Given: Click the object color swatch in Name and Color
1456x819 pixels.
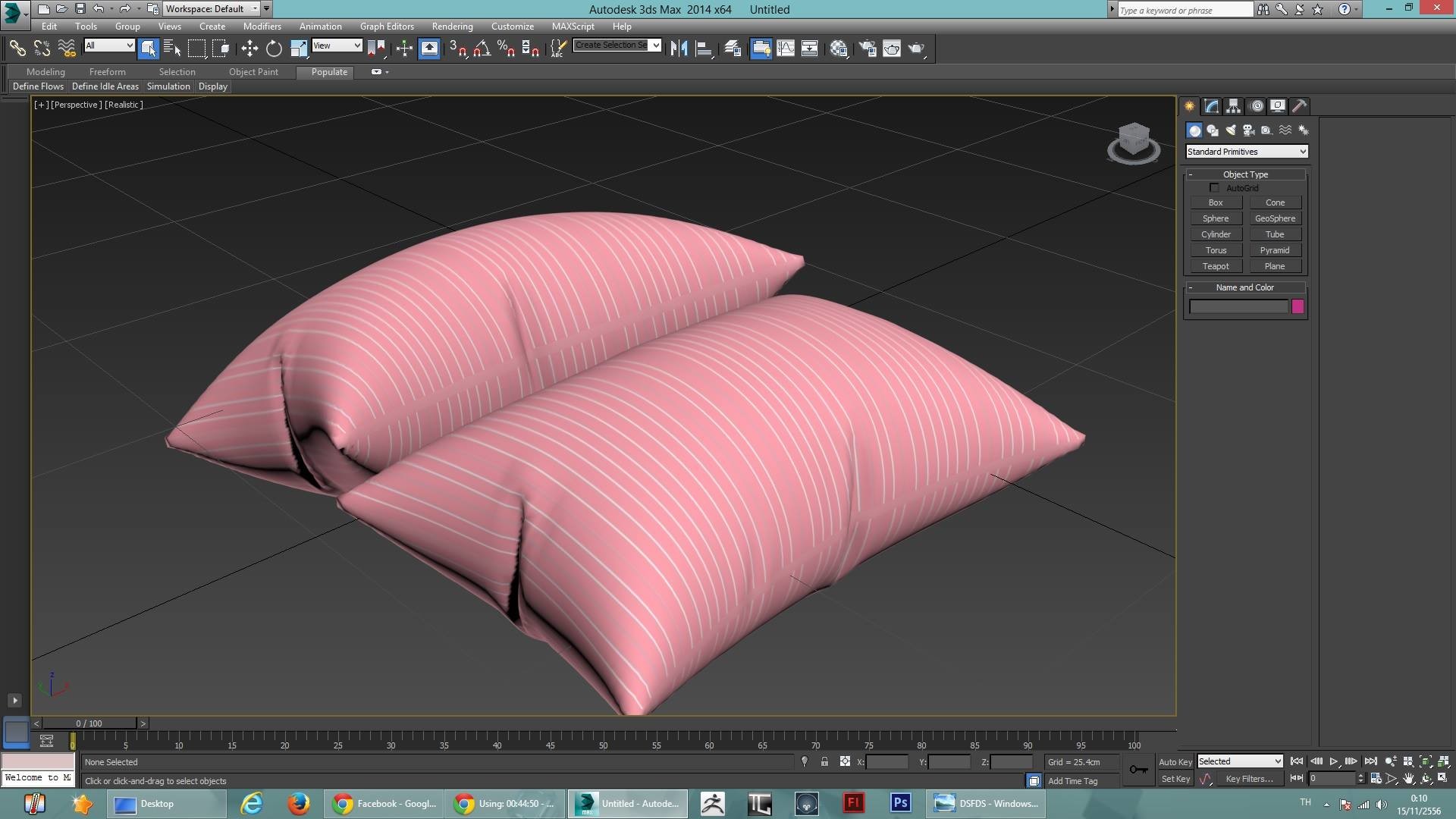Looking at the screenshot, I should 1298,306.
